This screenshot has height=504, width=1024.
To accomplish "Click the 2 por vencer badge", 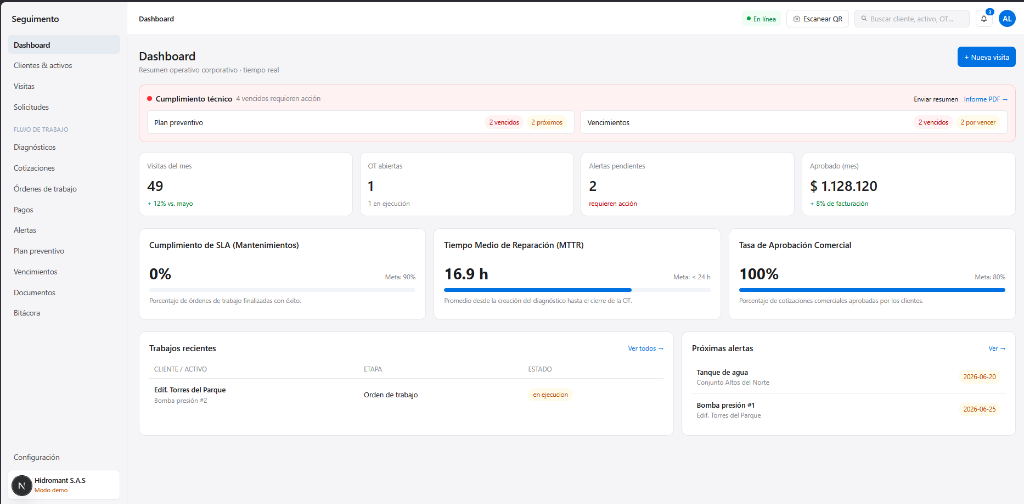I will point(977,122).
